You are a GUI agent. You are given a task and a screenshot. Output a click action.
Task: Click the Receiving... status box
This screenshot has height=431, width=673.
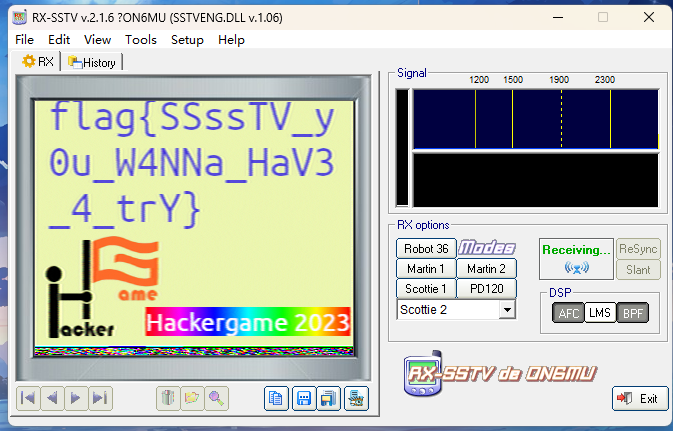[576, 259]
